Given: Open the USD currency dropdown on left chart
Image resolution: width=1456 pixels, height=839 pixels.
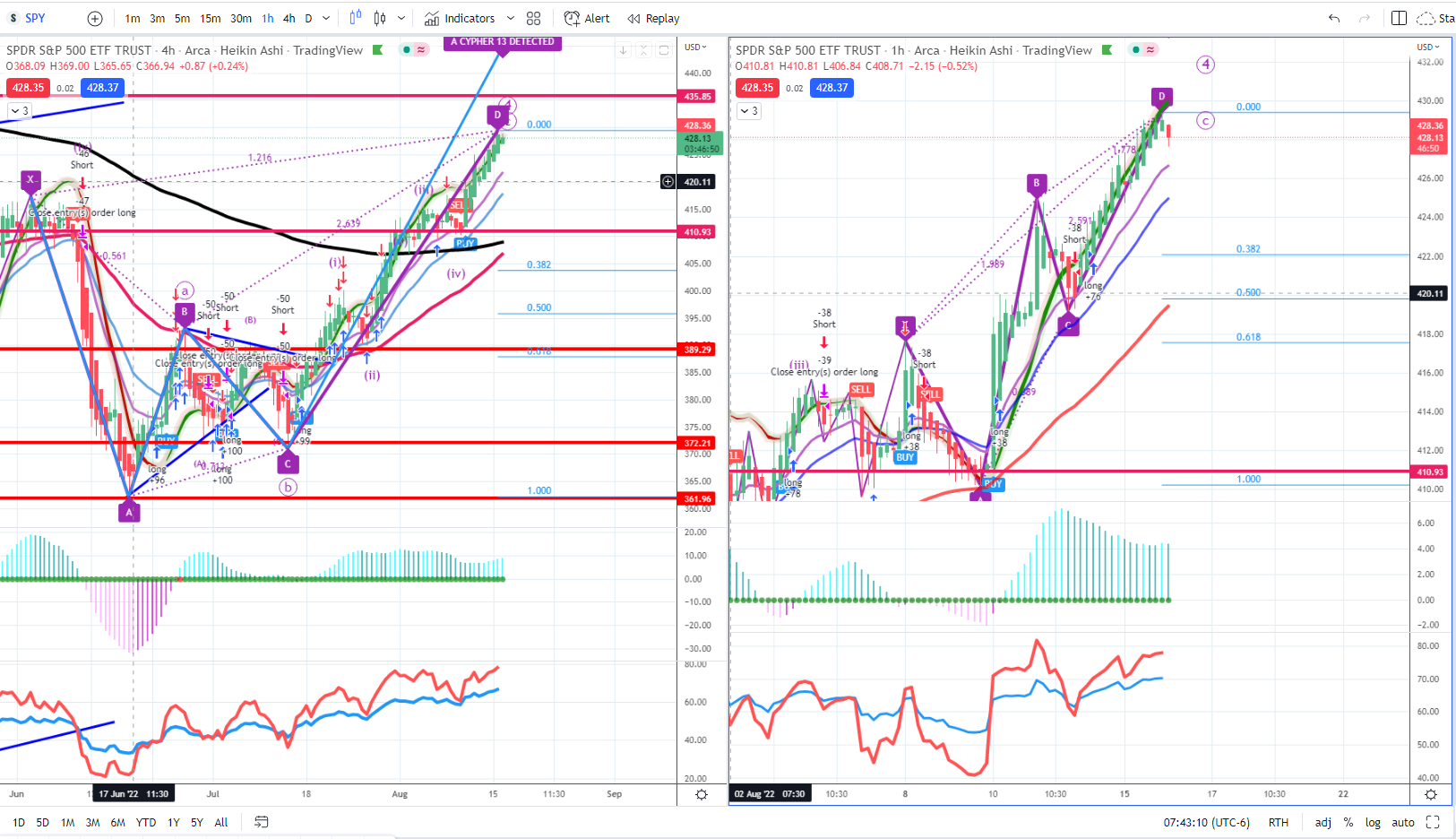Looking at the screenshot, I should point(696,47).
